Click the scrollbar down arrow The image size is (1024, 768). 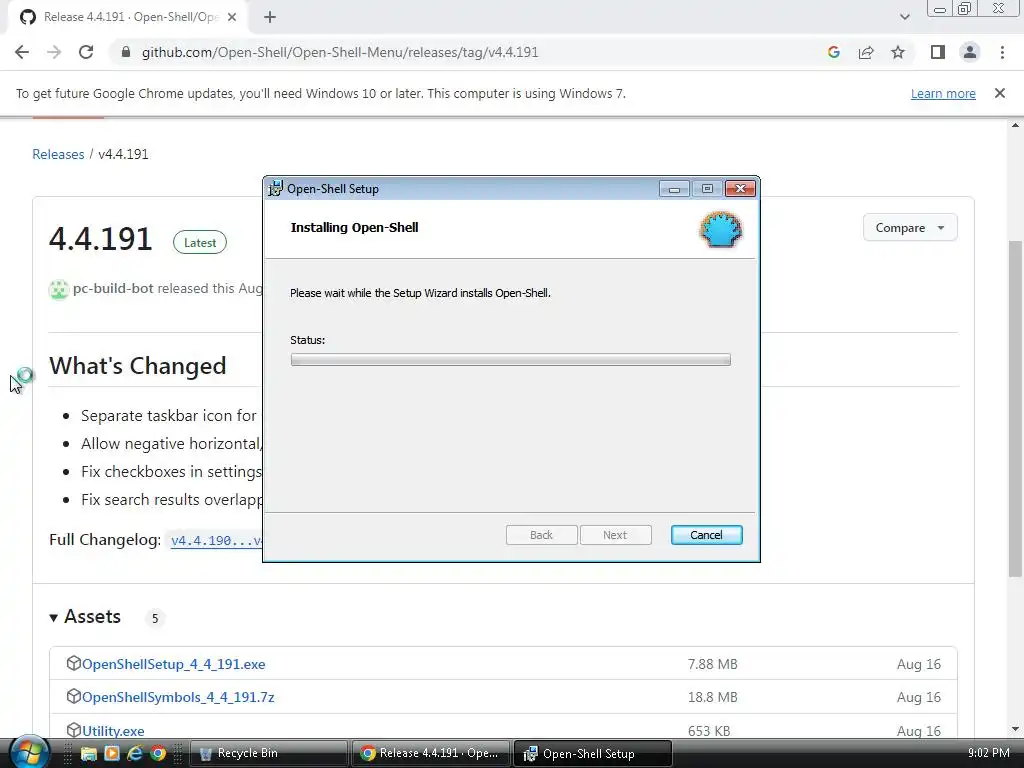point(1015,729)
